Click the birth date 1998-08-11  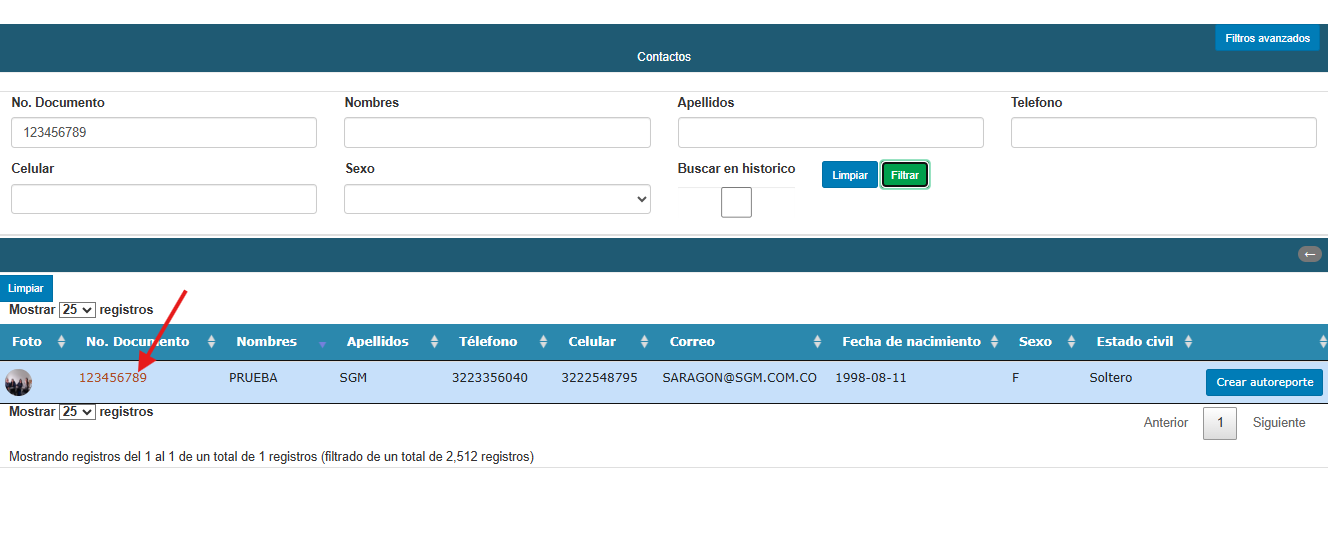point(871,378)
